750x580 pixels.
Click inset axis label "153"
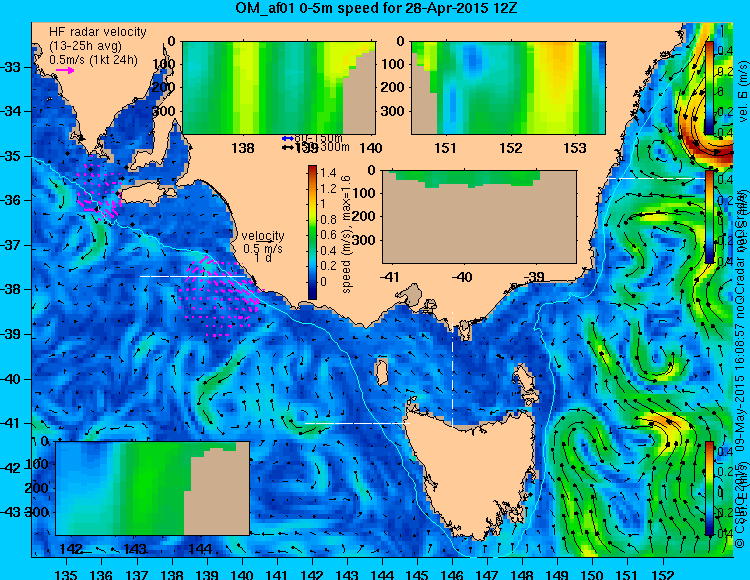pos(575,148)
